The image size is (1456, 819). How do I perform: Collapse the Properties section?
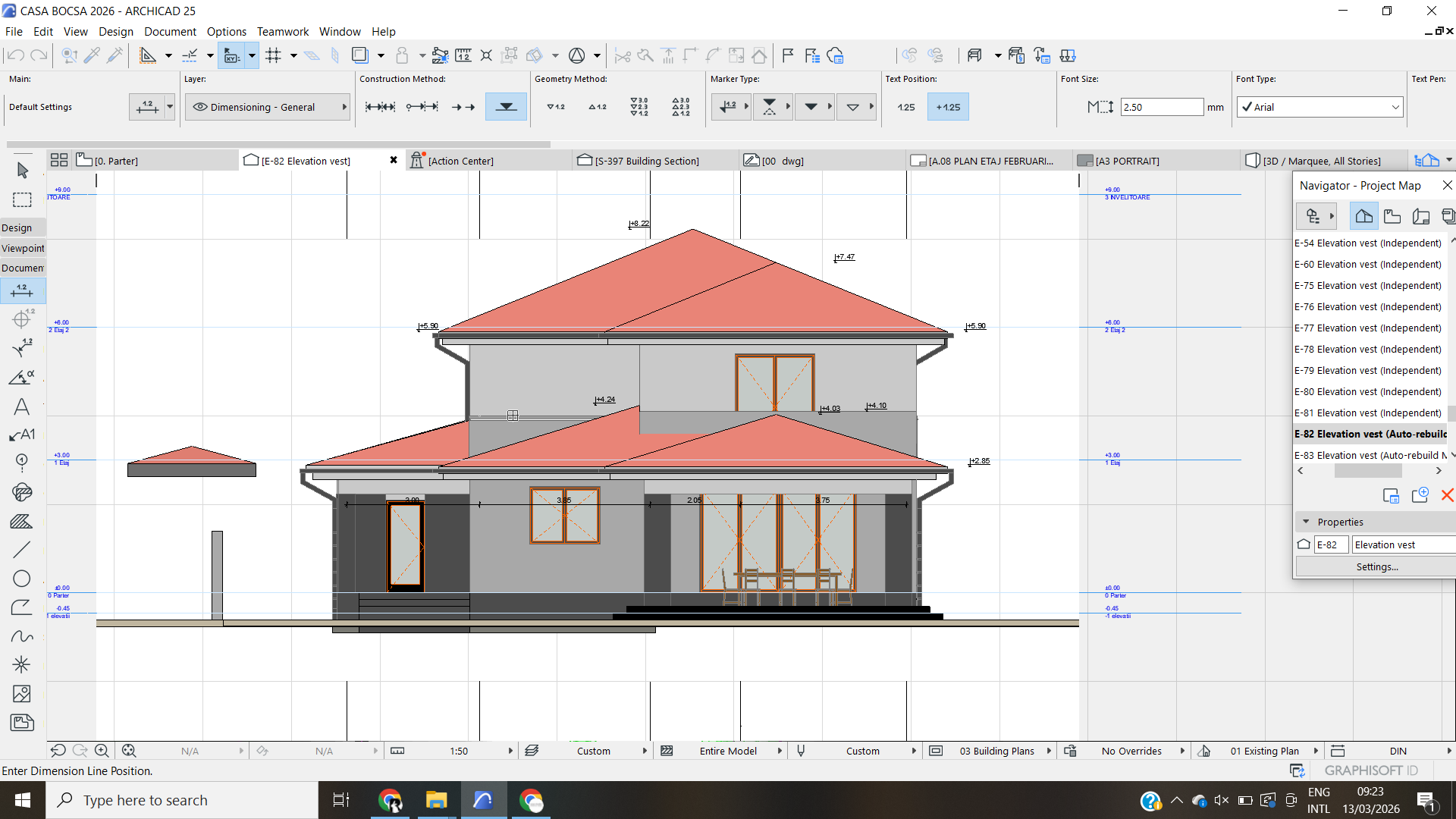(1306, 522)
